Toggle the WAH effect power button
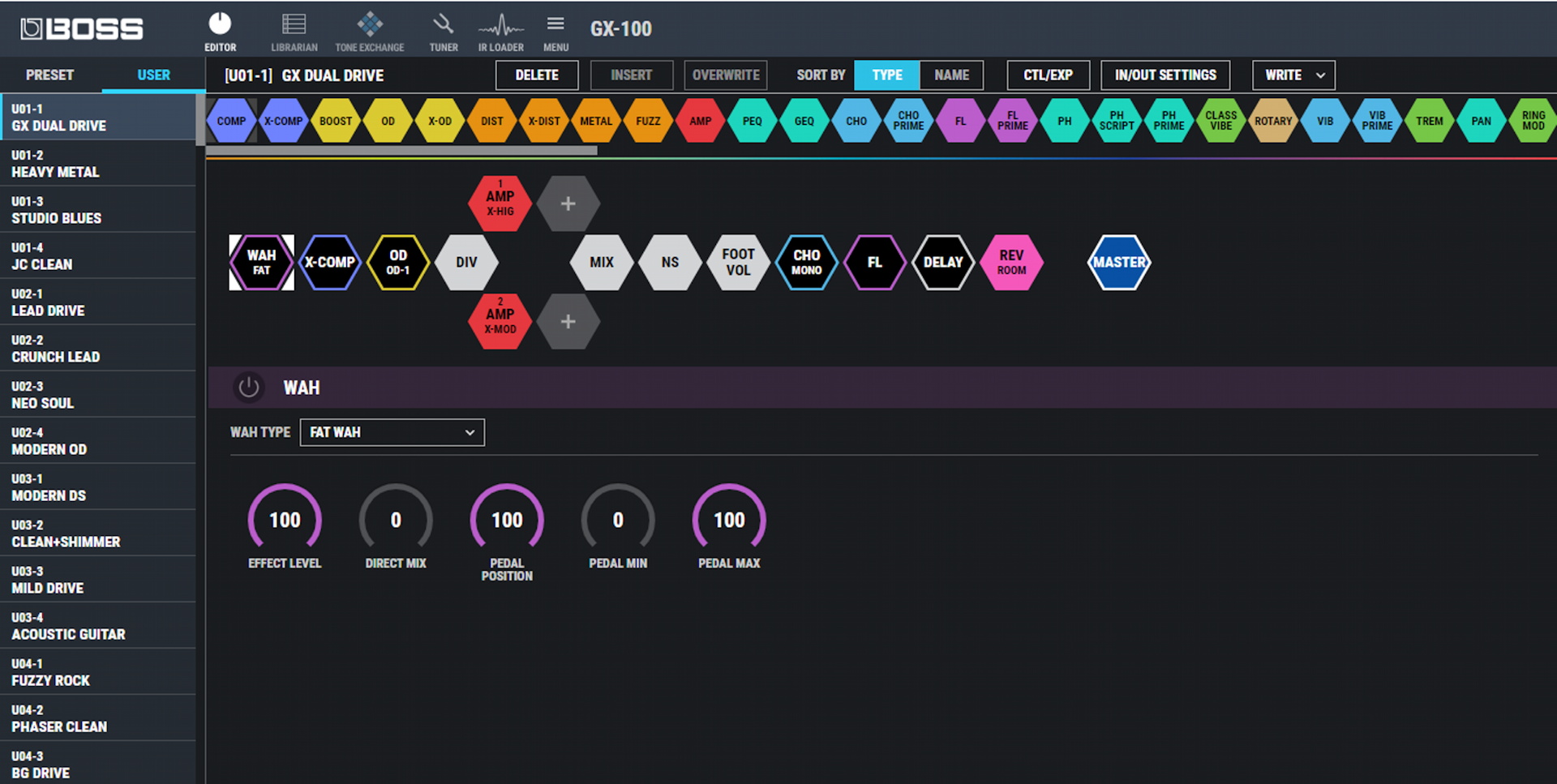The image size is (1557, 784). [249, 388]
